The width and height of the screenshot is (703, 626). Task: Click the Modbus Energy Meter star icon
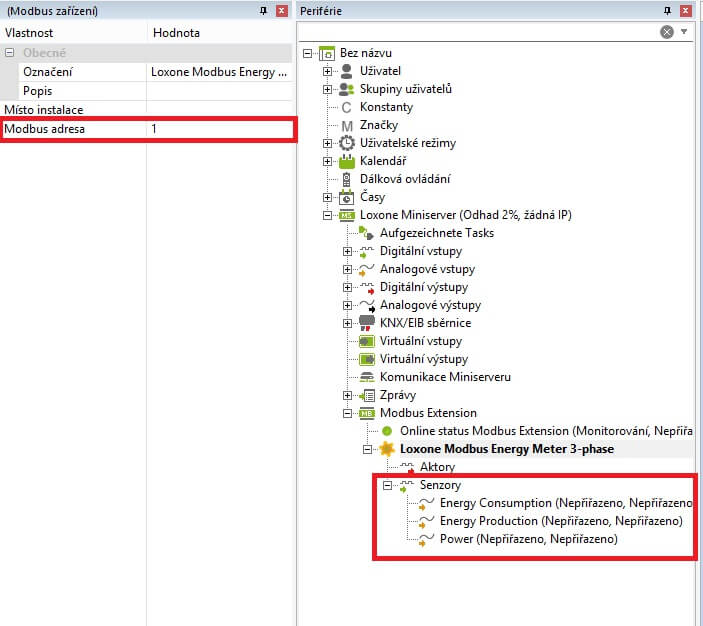click(387, 449)
